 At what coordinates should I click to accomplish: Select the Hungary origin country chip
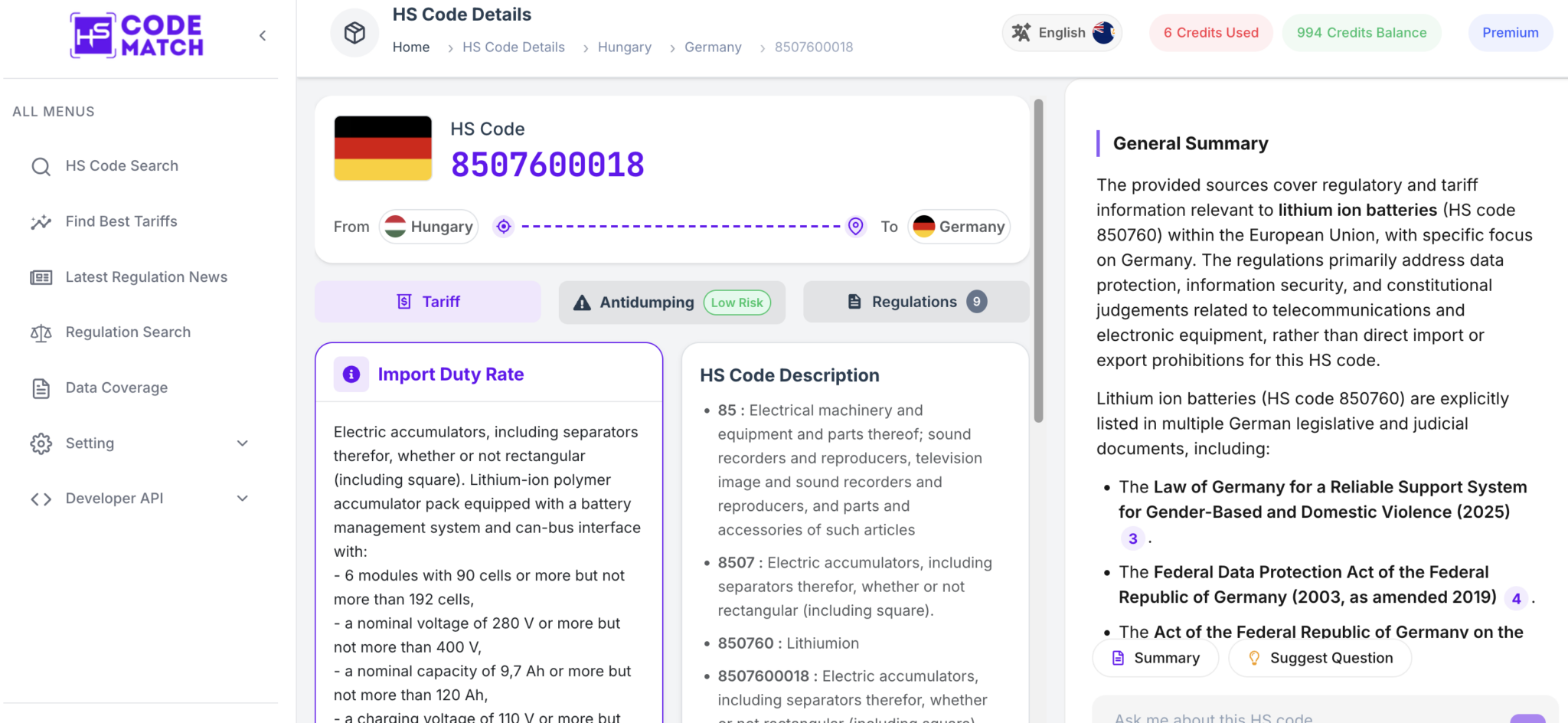(429, 227)
